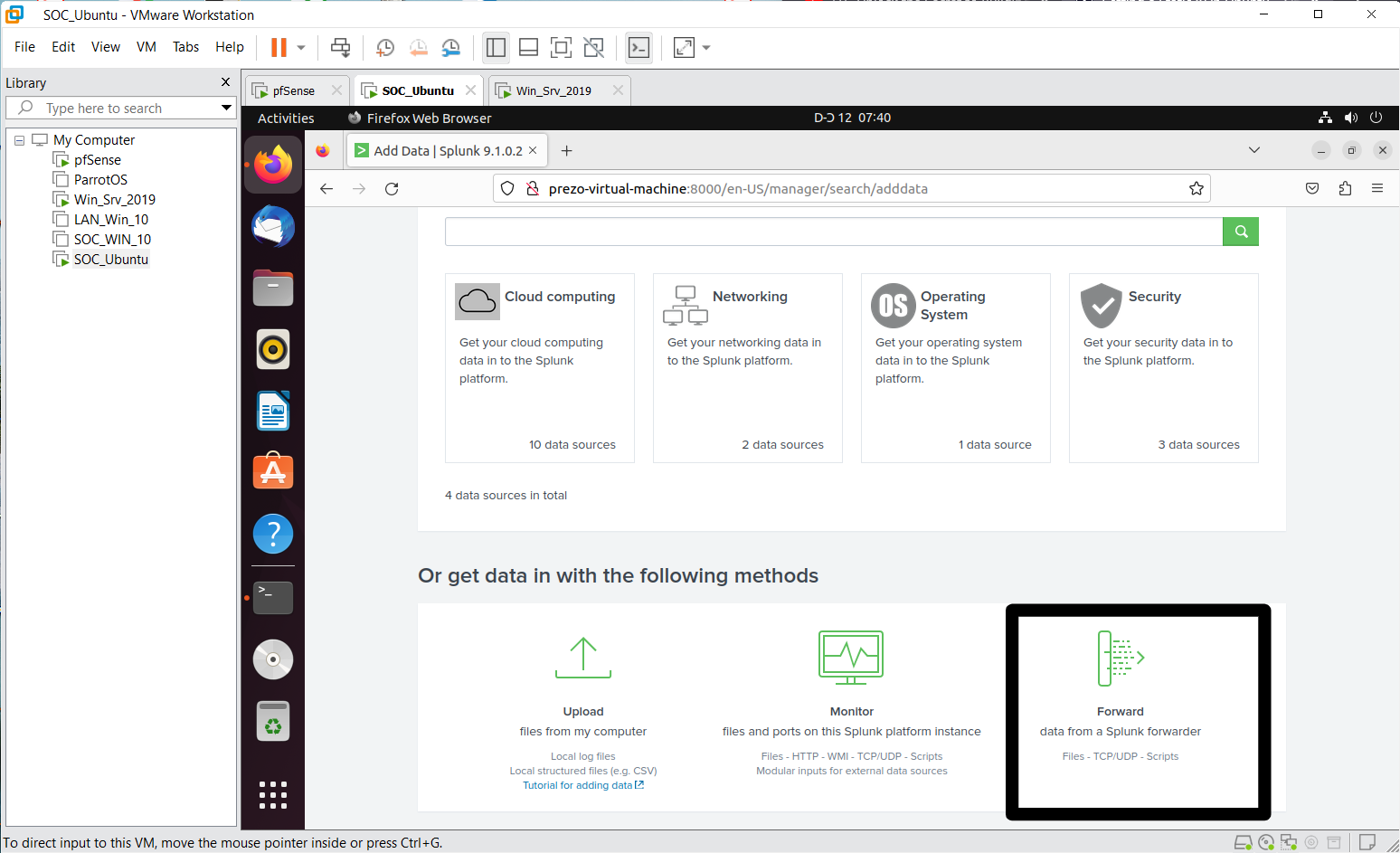Go back in Firefox history

coord(326,188)
